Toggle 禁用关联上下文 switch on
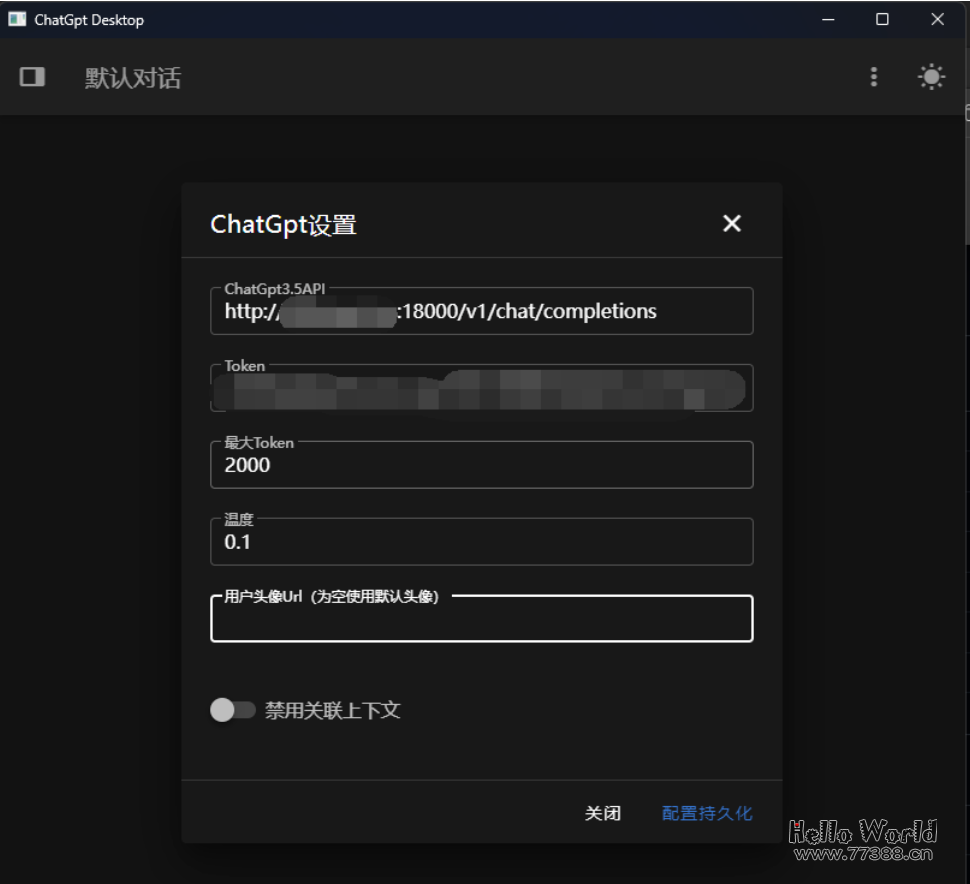Viewport: 970px width, 884px height. coord(231,711)
